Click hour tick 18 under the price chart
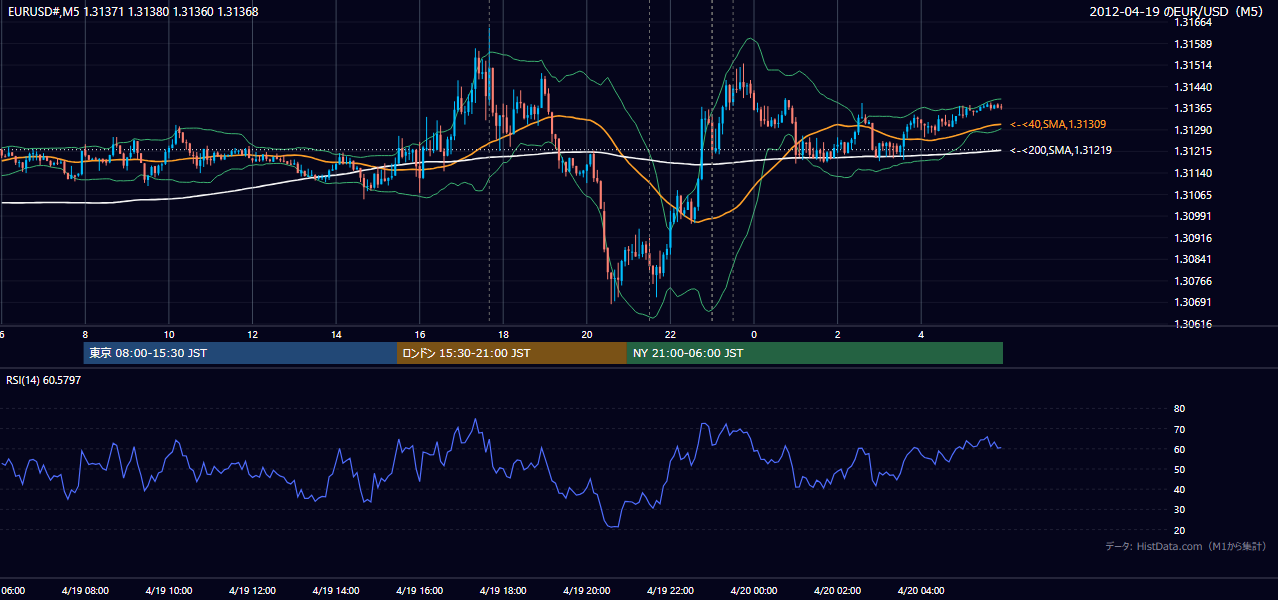The image size is (1278, 600). coord(503,334)
